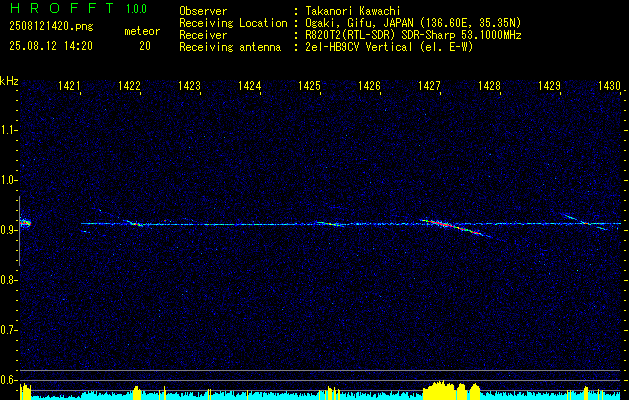The image size is (629, 400).
Task: Click the meteor count value 20
Action: pos(145,46)
